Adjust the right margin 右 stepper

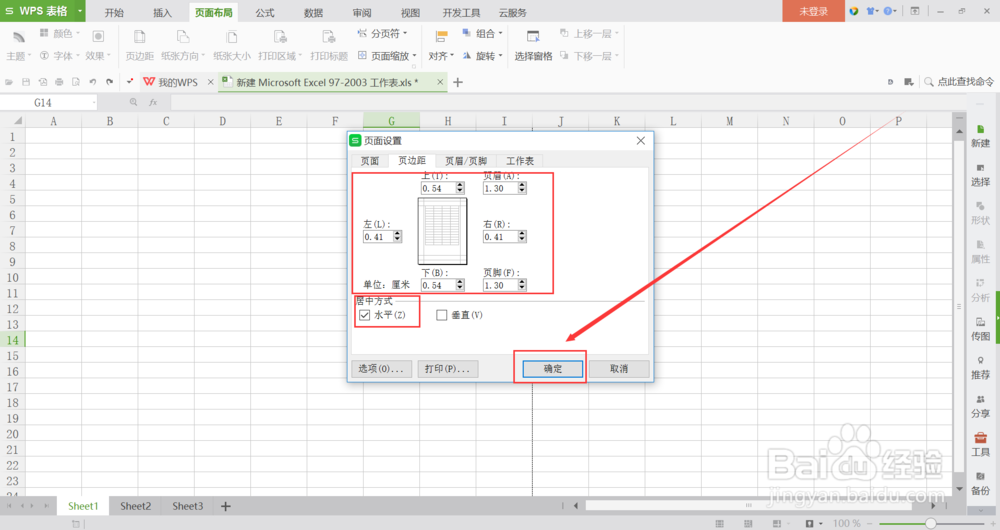click(522, 237)
